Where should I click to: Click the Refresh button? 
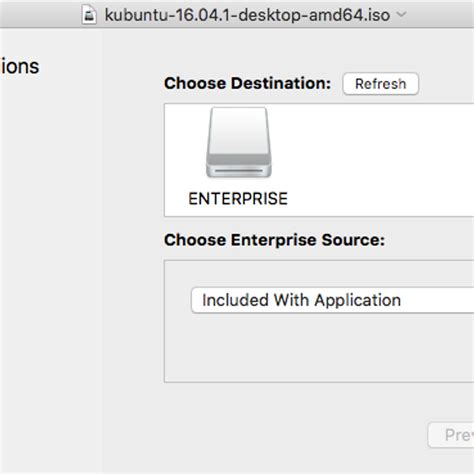coord(380,84)
